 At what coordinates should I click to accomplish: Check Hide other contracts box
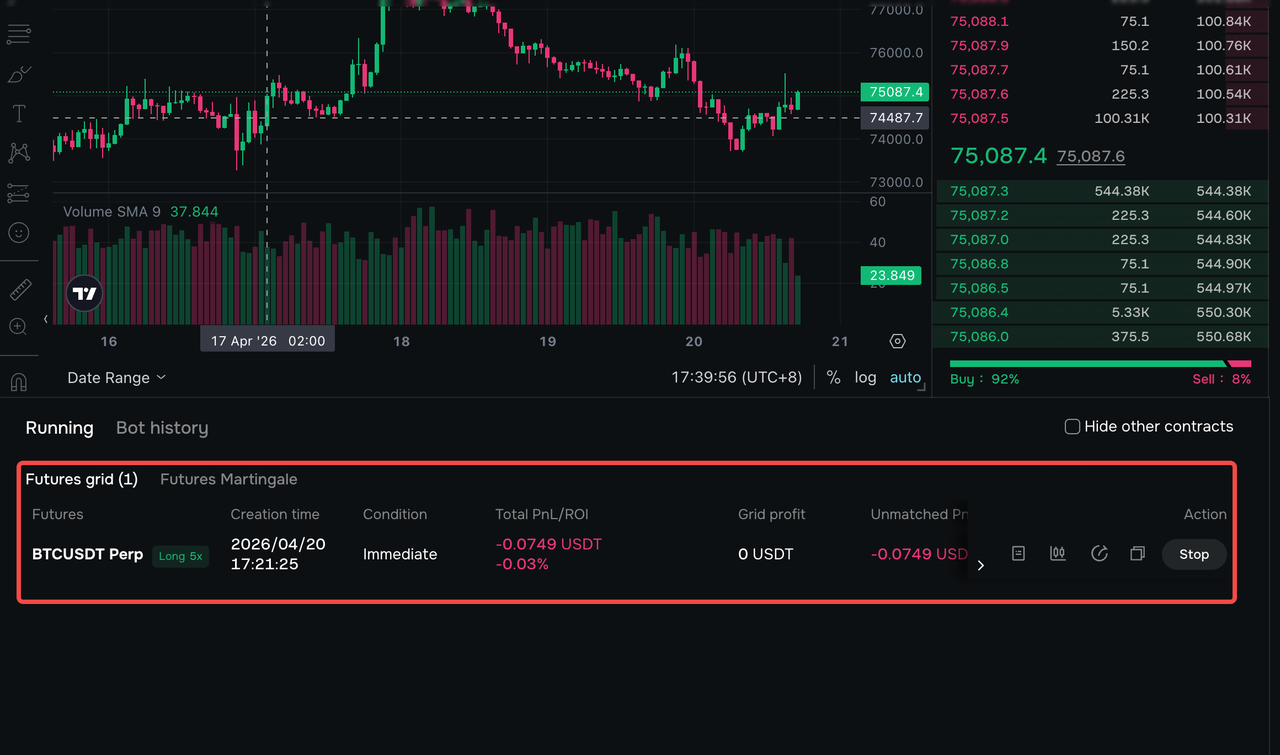tap(1072, 427)
